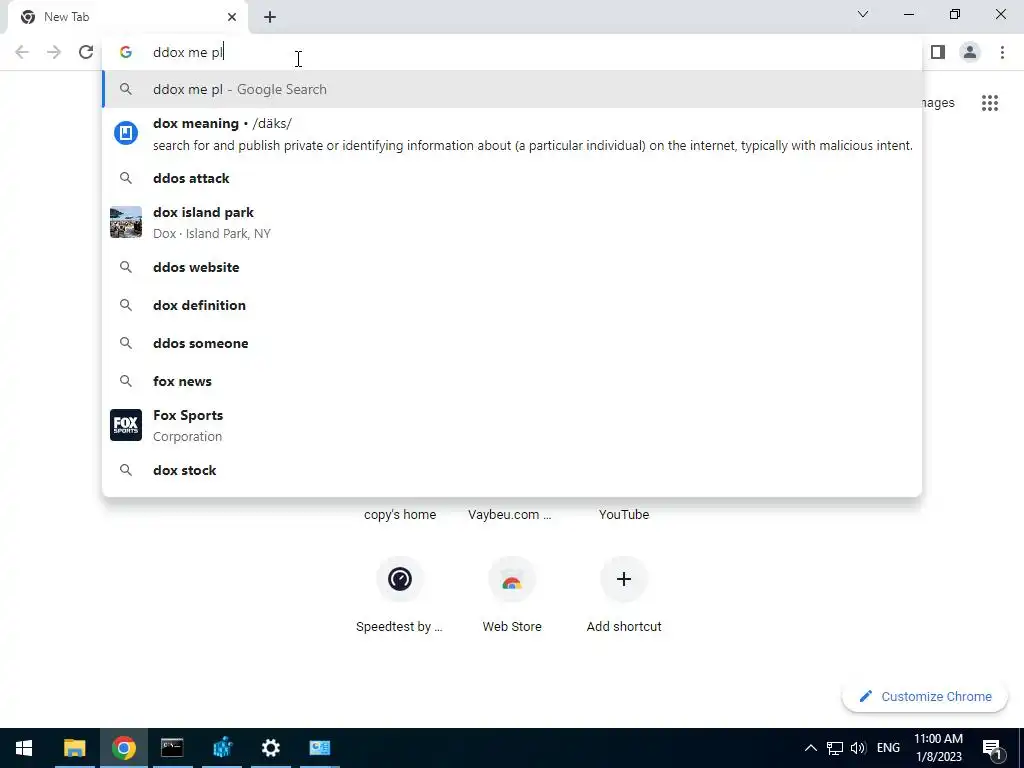Click the Add shortcut plus button
The image size is (1024, 768).
(x=624, y=579)
